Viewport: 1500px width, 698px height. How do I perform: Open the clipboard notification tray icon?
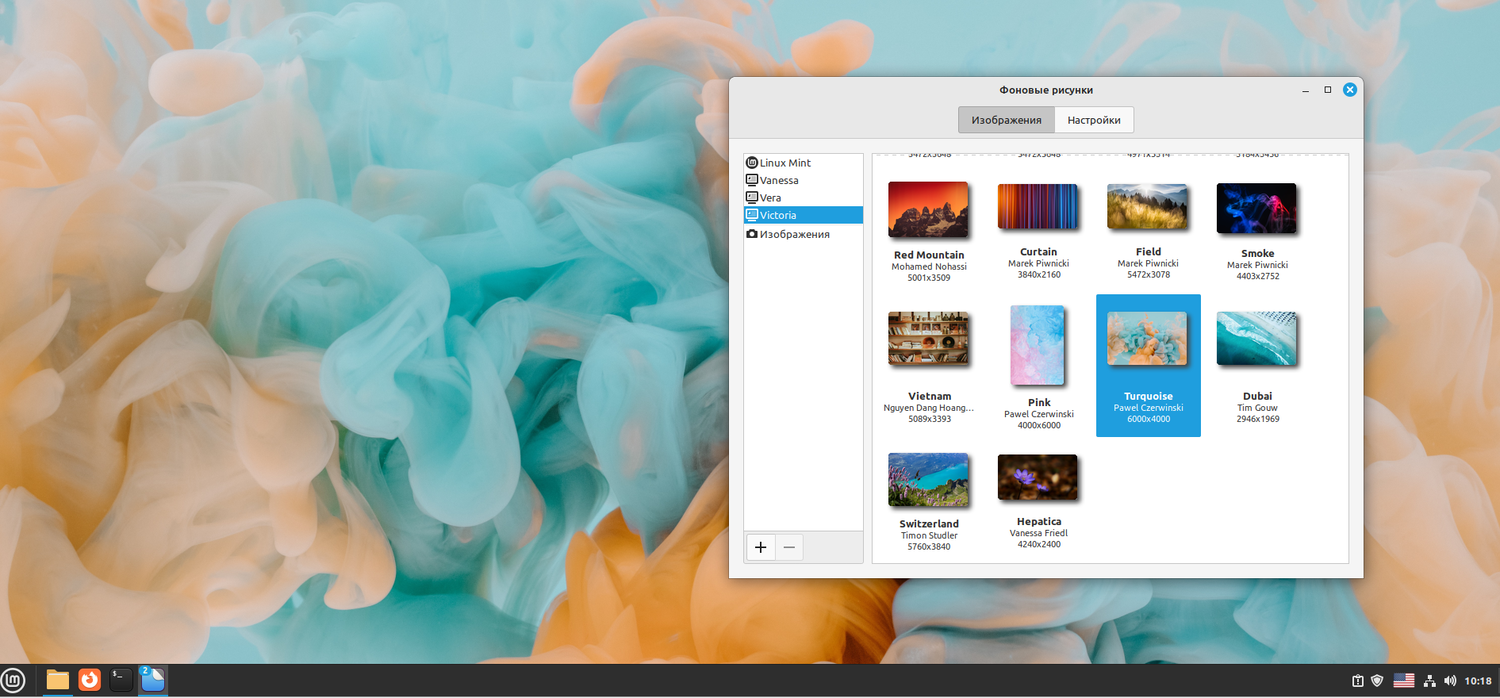pyautogui.click(x=1358, y=681)
